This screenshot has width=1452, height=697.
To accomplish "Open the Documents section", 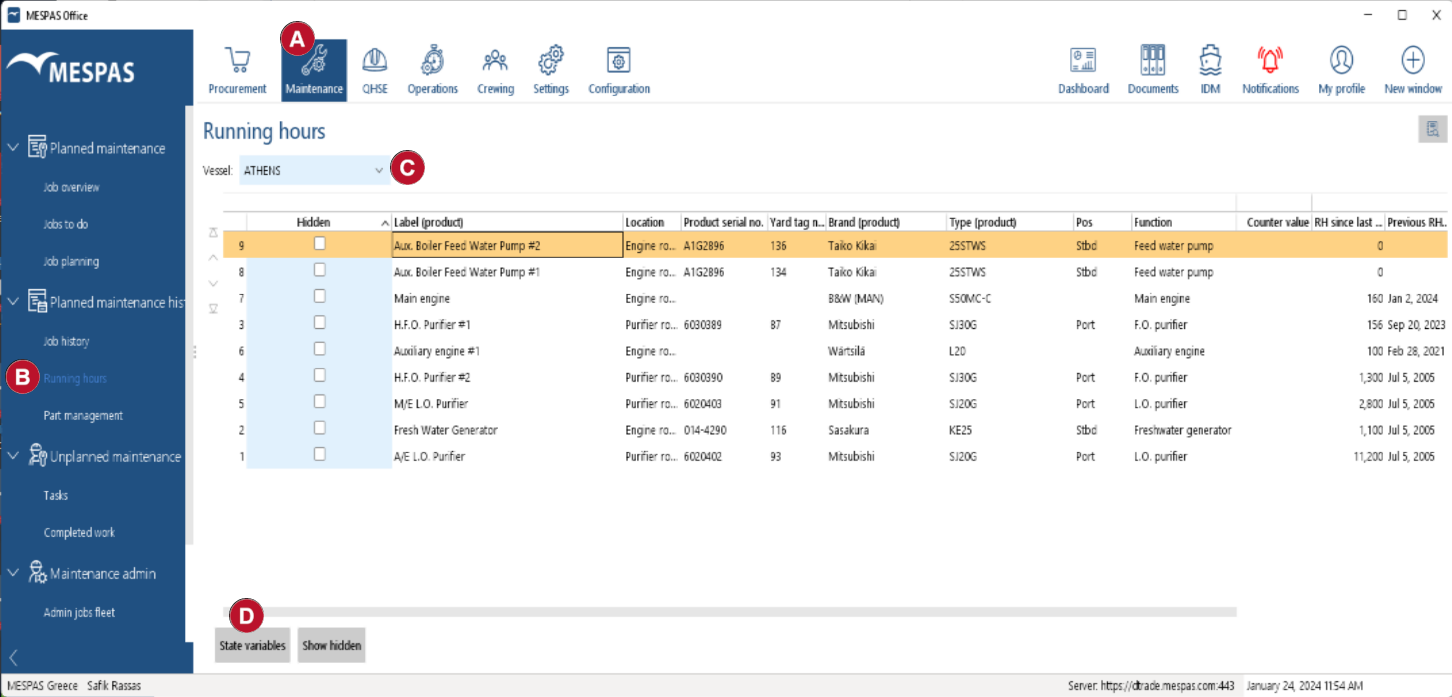I will 1153,70.
